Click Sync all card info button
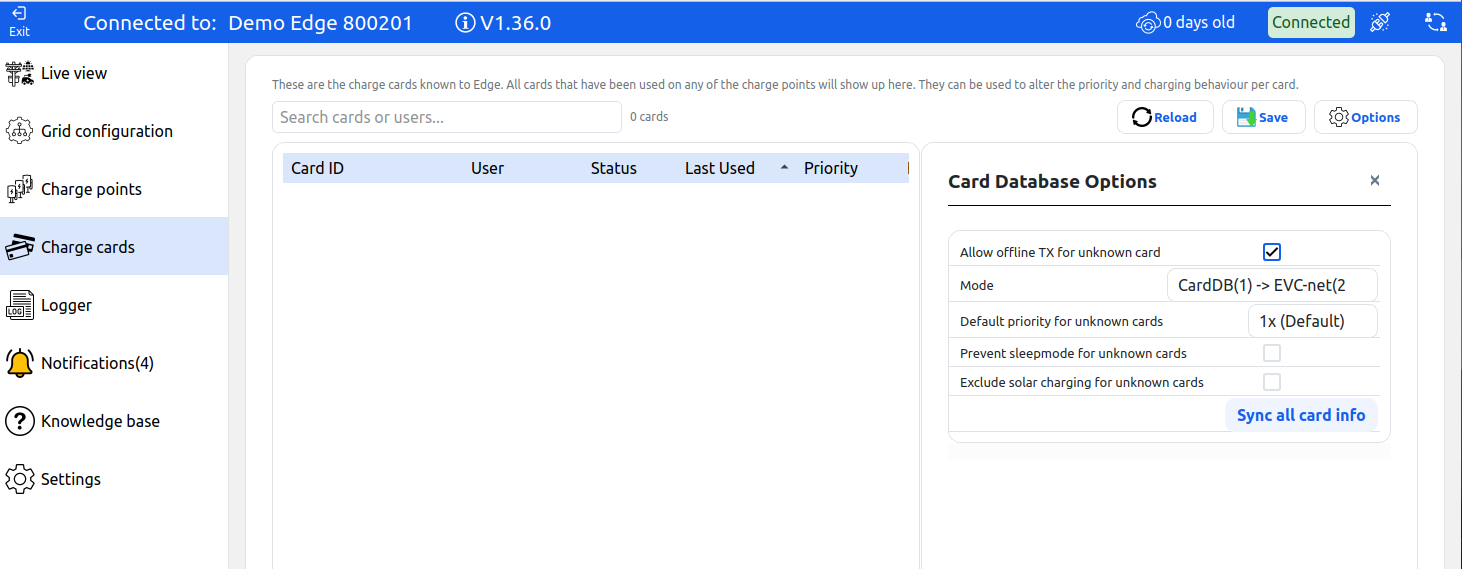The height and width of the screenshot is (569, 1462). tap(1301, 415)
